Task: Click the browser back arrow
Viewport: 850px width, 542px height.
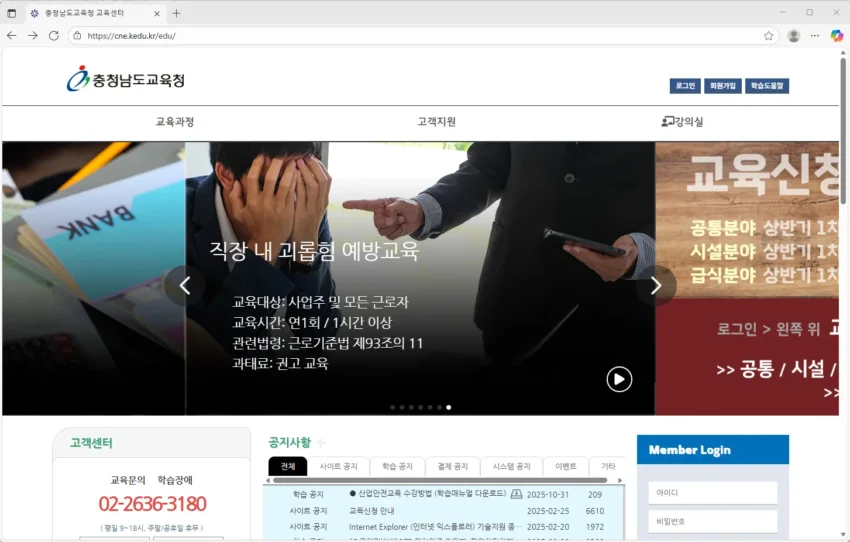Action: pos(12,35)
